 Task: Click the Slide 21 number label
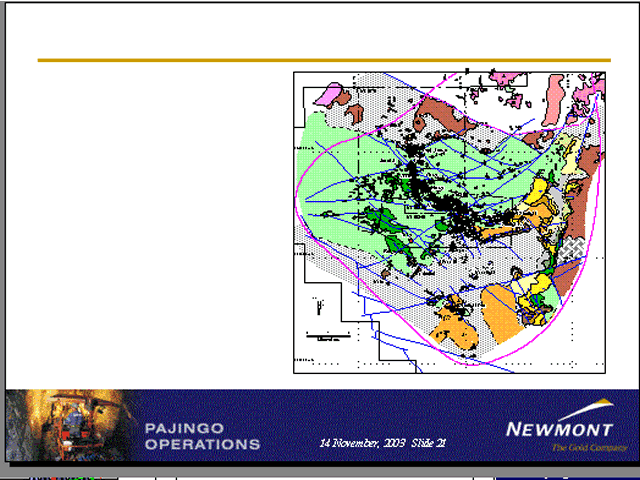[x=427, y=442]
